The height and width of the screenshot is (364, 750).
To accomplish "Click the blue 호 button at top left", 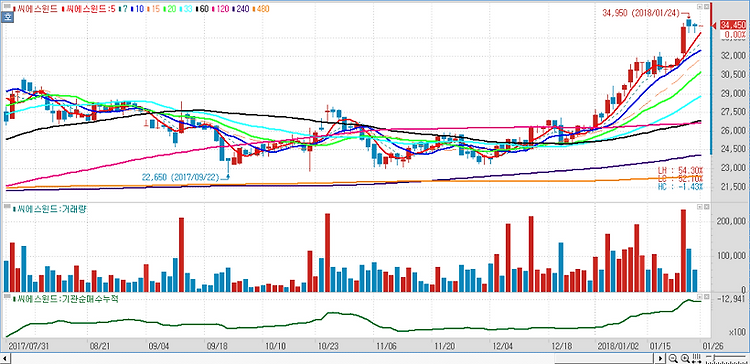I will tap(7, 18).
